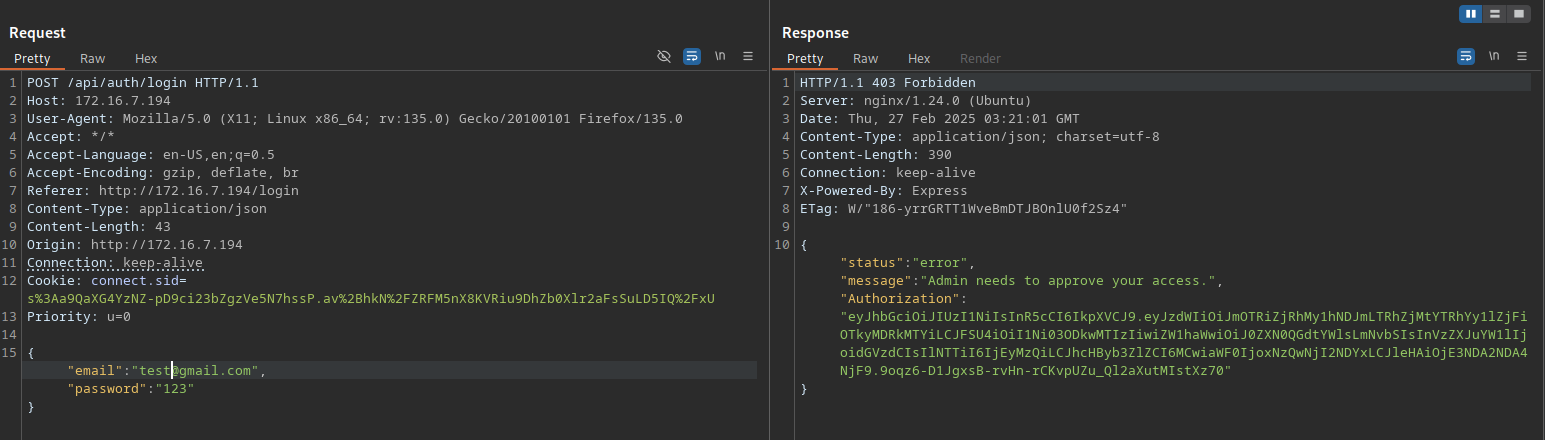Select the Pretty tab in Request

(32, 59)
